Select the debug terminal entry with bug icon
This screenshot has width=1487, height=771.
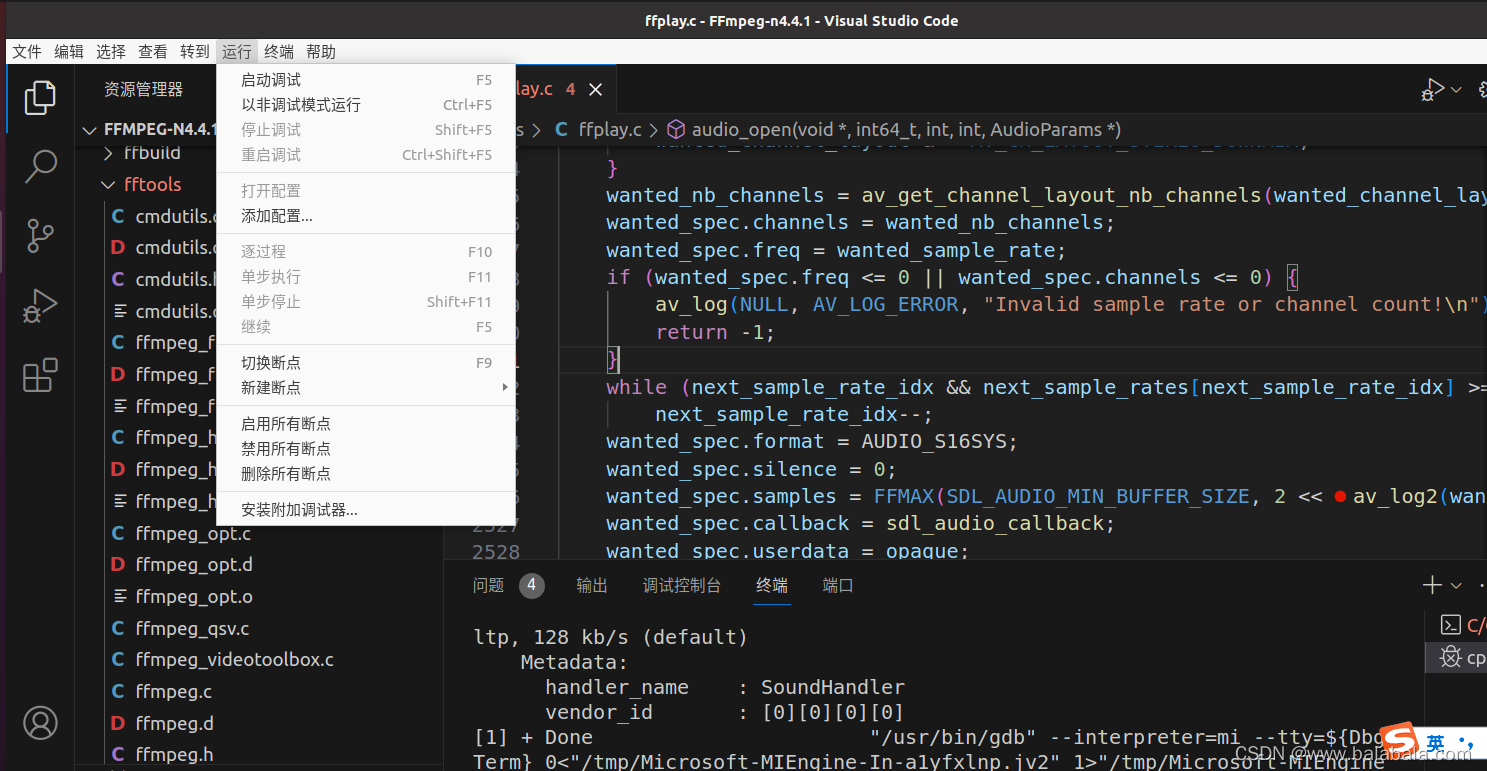click(1456, 657)
